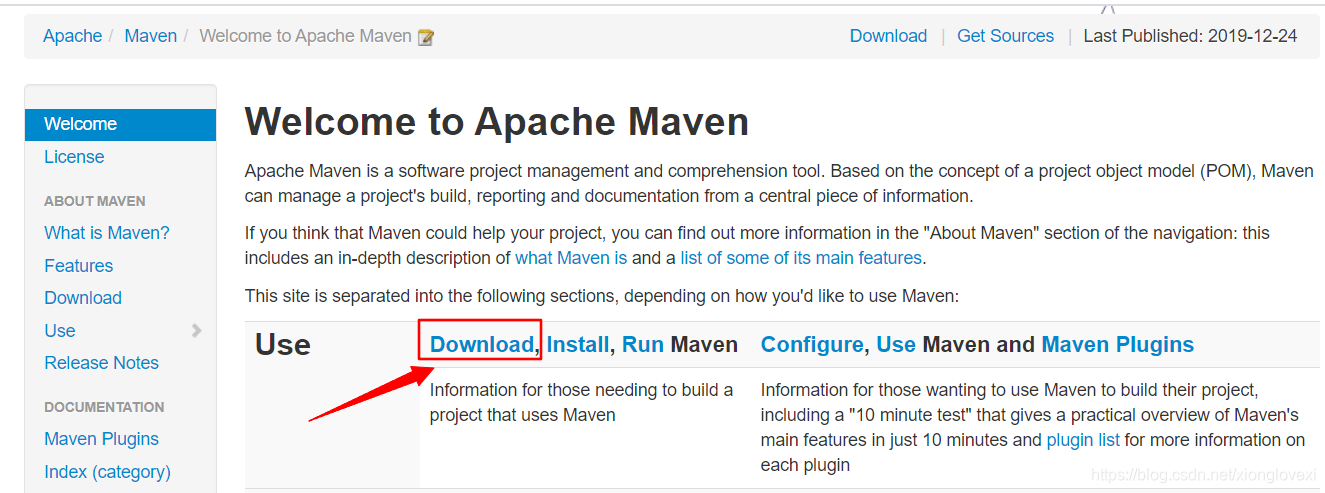The width and height of the screenshot is (1325, 493).
Task: Open Release Notes in the sidebar
Action: coord(101,363)
